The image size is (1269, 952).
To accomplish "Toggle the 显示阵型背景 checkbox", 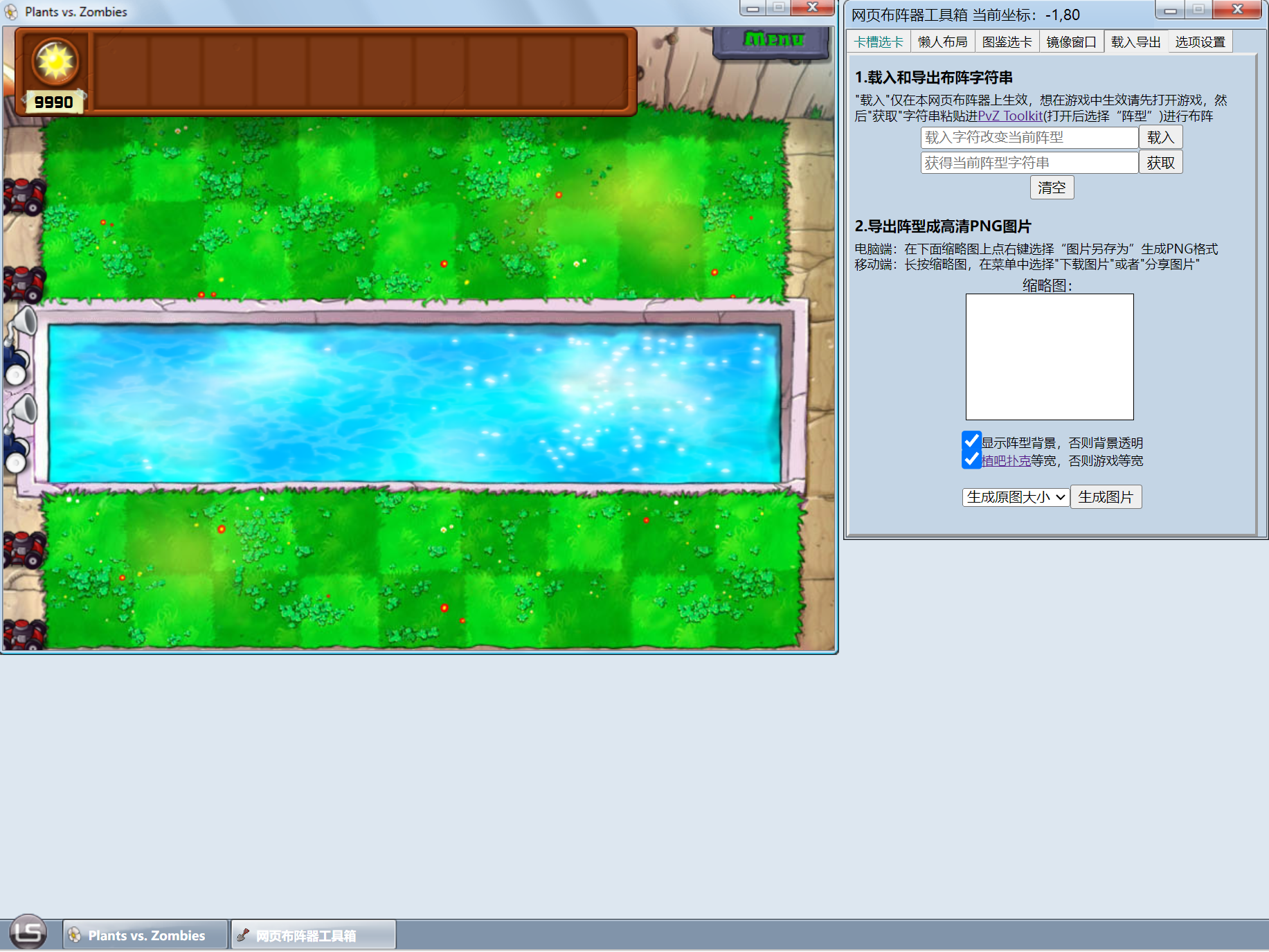I will [x=971, y=441].
